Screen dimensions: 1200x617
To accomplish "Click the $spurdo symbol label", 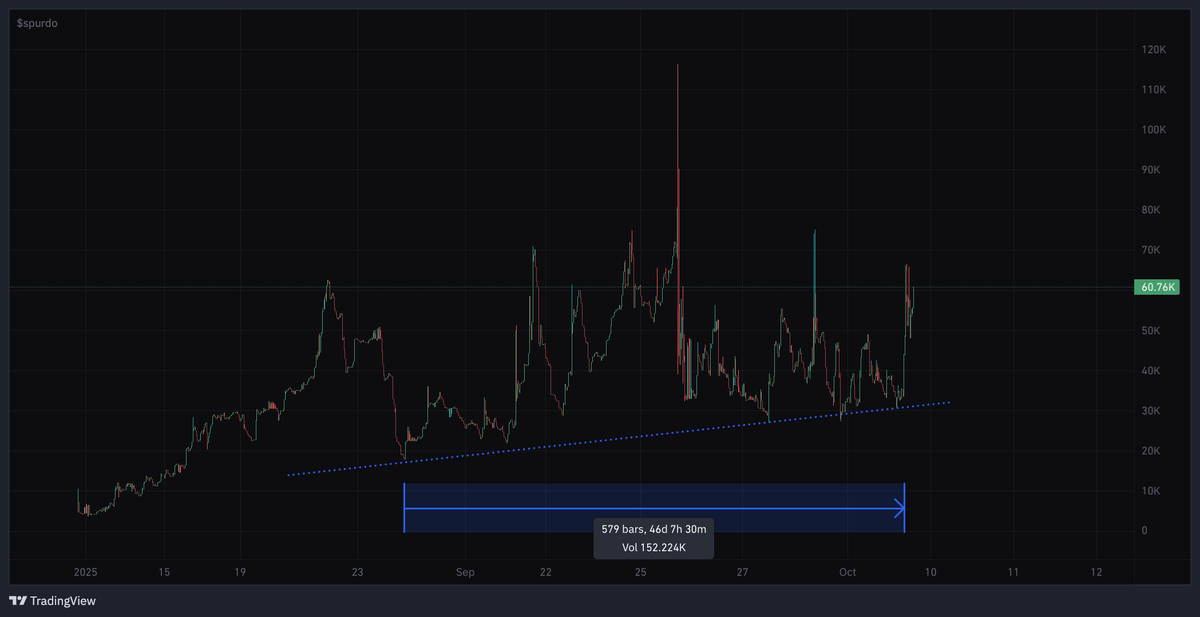I will click(36, 22).
